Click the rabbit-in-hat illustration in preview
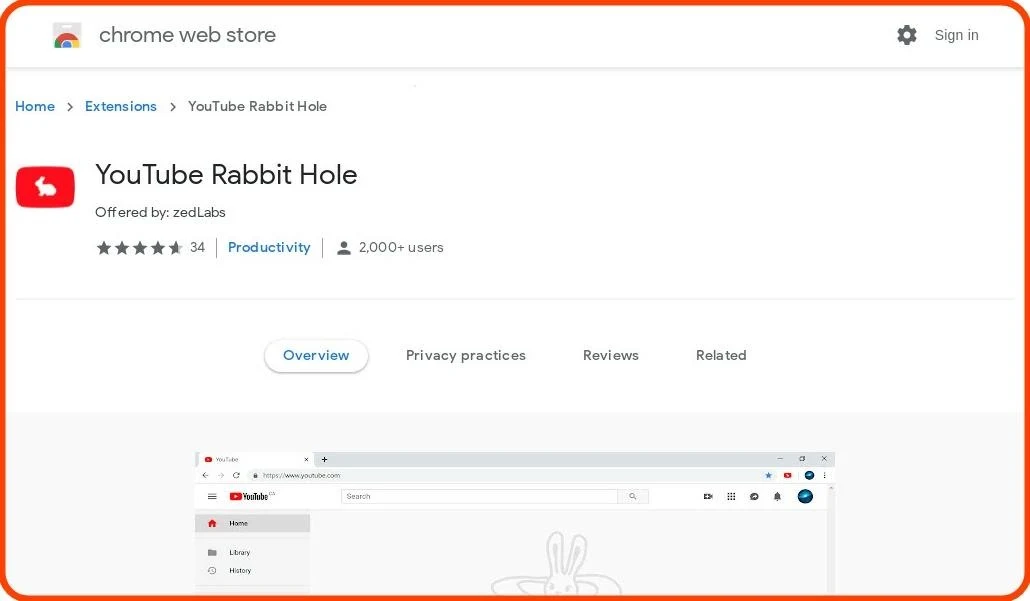This screenshot has width=1030, height=601. point(557,564)
